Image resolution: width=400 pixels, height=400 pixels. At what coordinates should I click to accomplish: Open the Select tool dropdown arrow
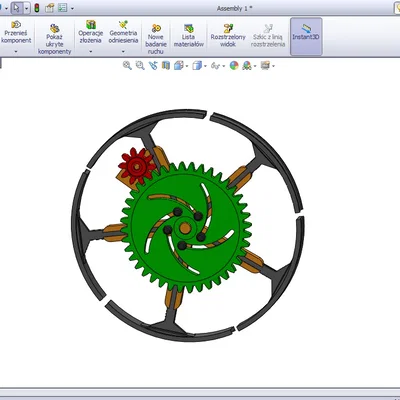(x=26, y=8)
